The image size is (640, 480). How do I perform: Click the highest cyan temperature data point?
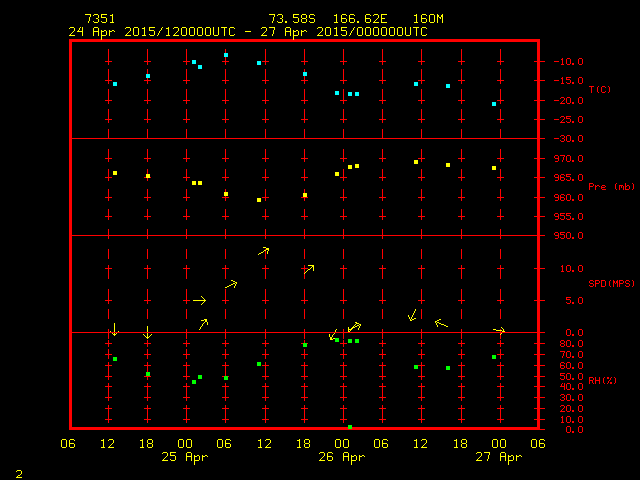tap(226, 55)
